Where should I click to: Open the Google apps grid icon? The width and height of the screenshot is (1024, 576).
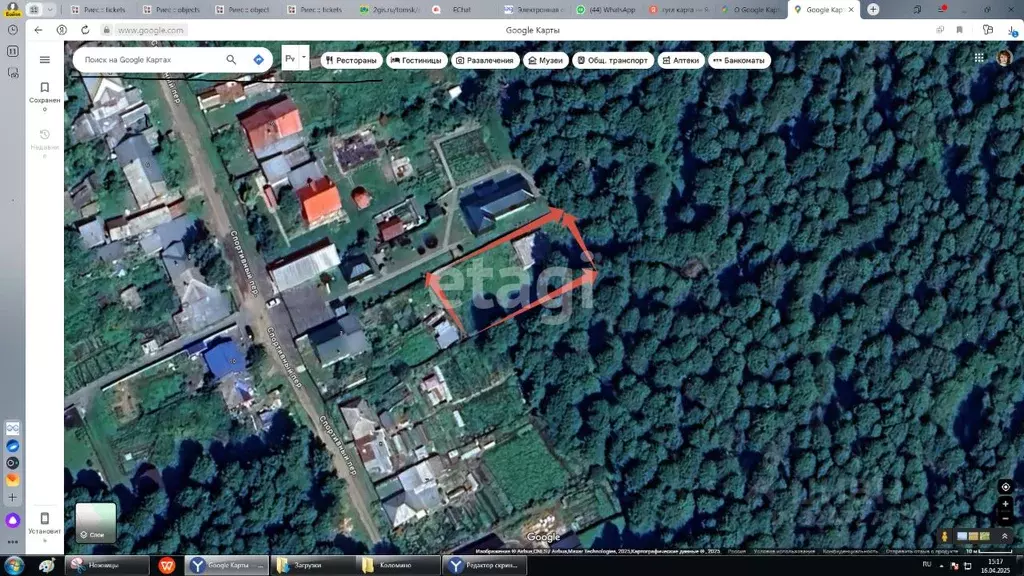pyautogui.click(x=979, y=58)
